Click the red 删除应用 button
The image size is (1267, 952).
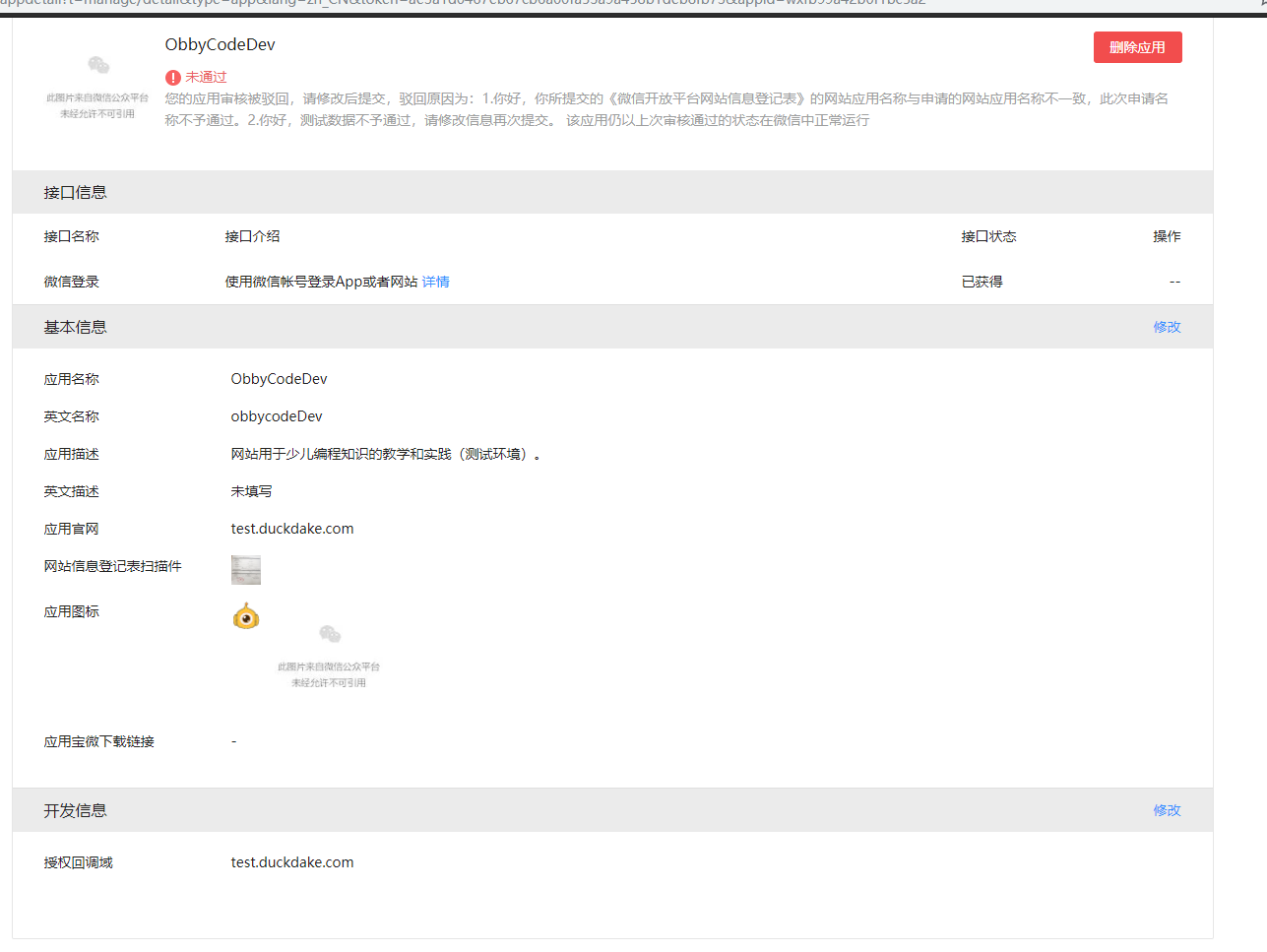pos(1137,47)
